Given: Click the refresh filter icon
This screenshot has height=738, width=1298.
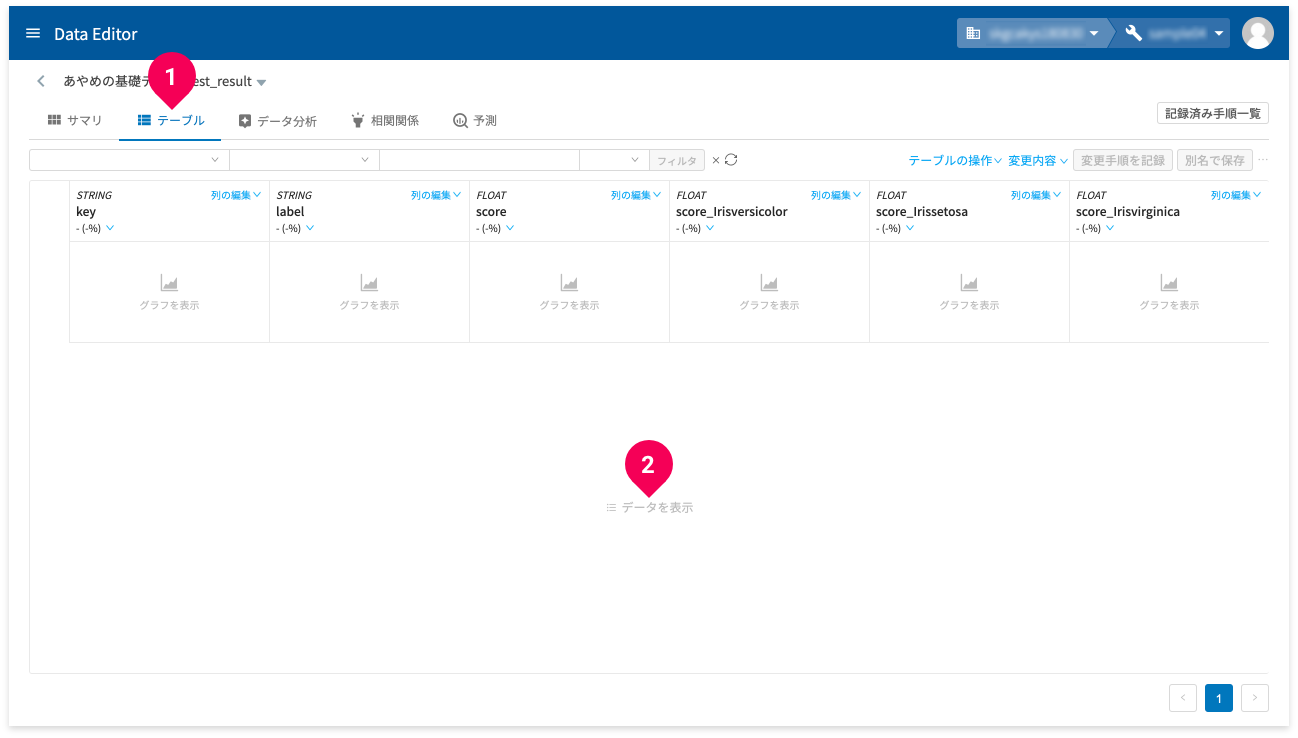Looking at the screenshot, I should click(731, 160).
